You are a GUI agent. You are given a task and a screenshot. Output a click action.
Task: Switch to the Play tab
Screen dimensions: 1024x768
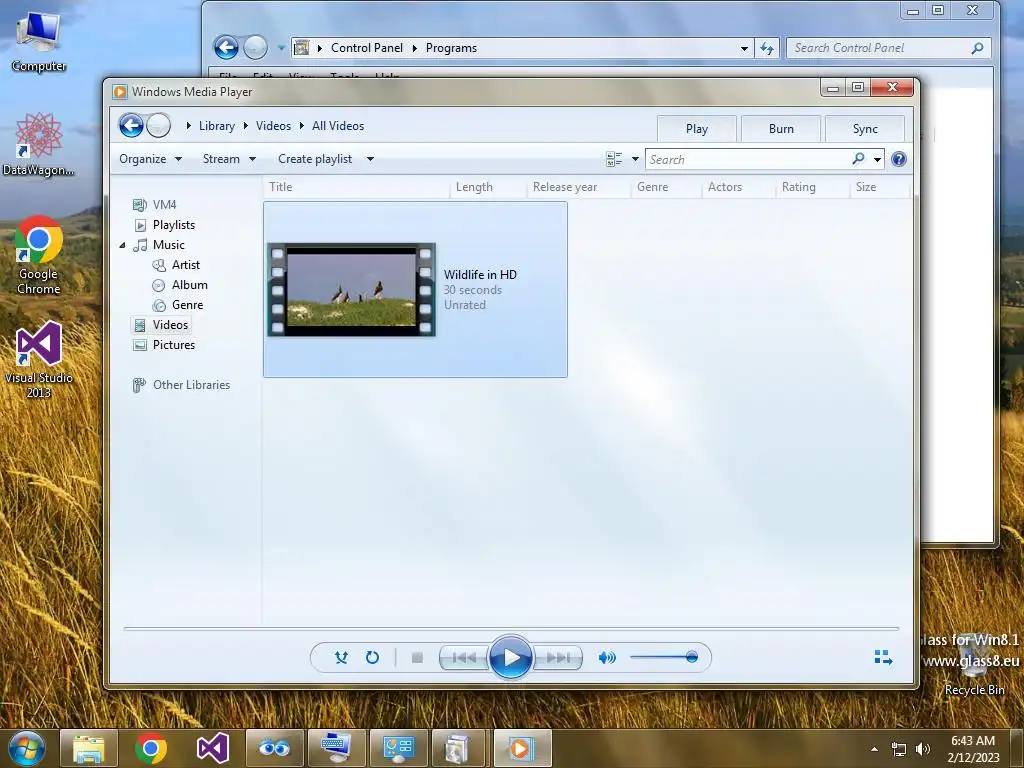pyautogui.click(x=697, y=129)
